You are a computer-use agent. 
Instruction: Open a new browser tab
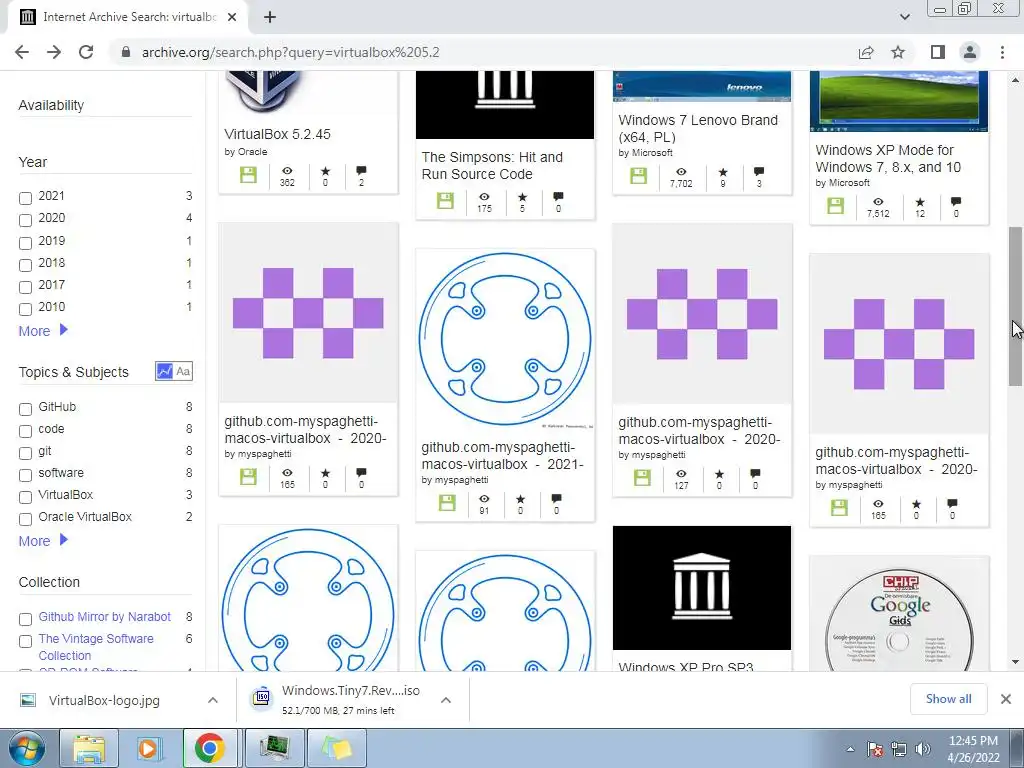[x=270, y=17]
